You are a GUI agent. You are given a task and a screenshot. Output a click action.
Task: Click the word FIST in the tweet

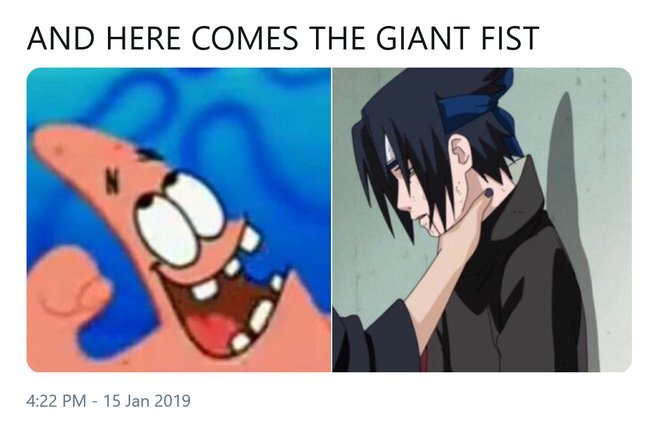coord(510,38)
